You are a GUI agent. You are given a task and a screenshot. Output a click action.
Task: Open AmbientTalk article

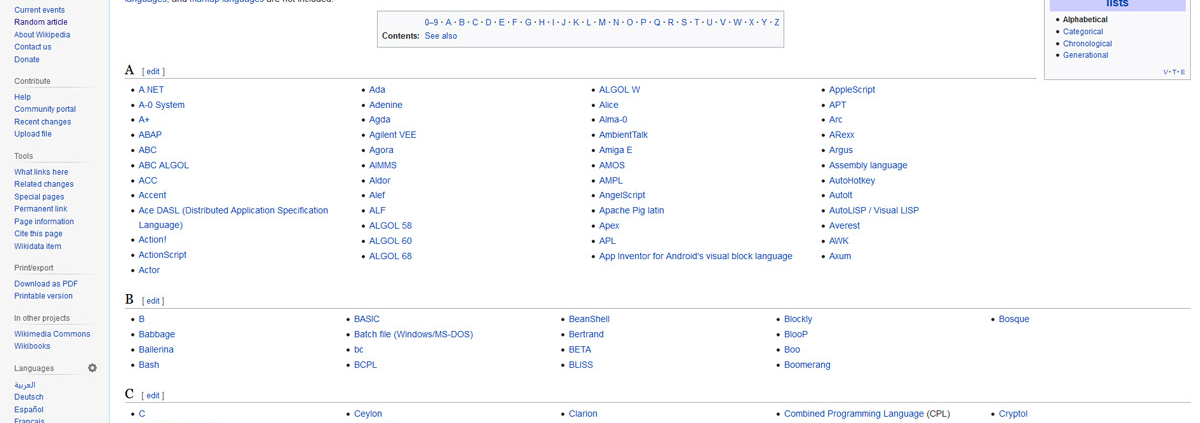tap(623, 135)
